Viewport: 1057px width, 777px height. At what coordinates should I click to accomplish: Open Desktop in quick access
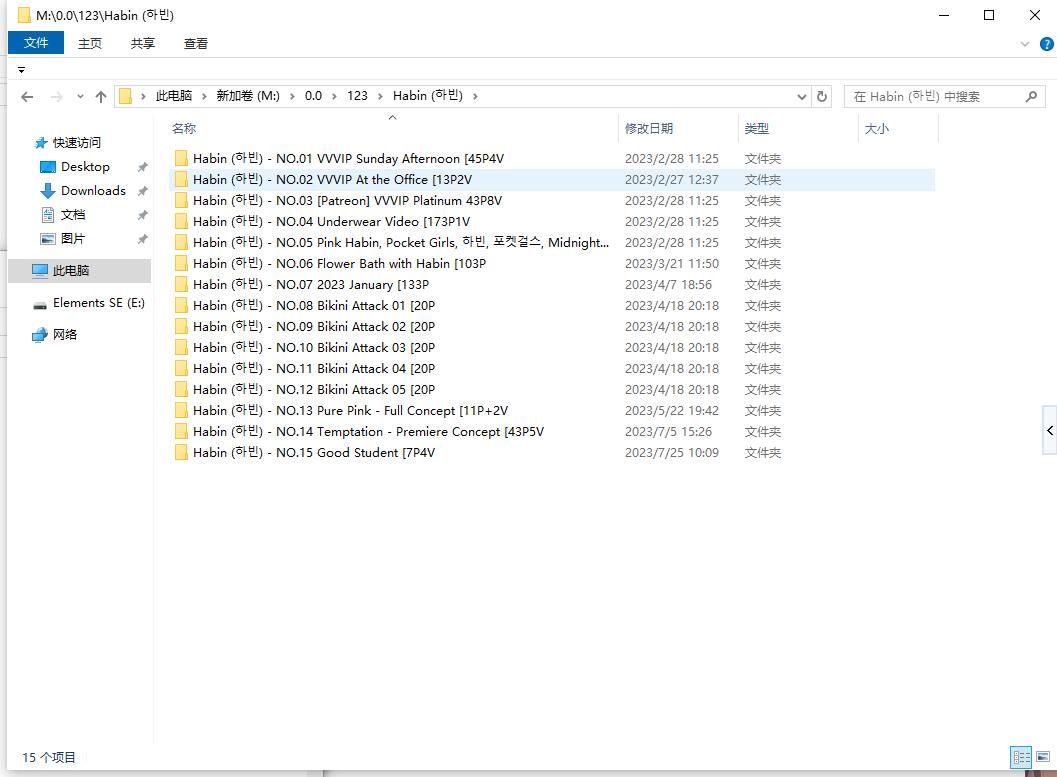[85, 166]
